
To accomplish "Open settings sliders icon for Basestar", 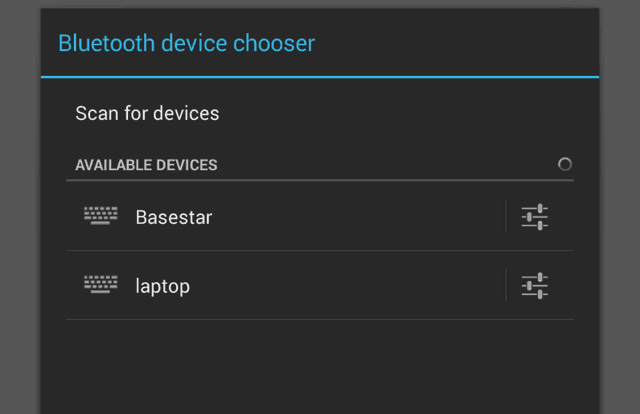I will pyautogui.click(x=535, y=217).
